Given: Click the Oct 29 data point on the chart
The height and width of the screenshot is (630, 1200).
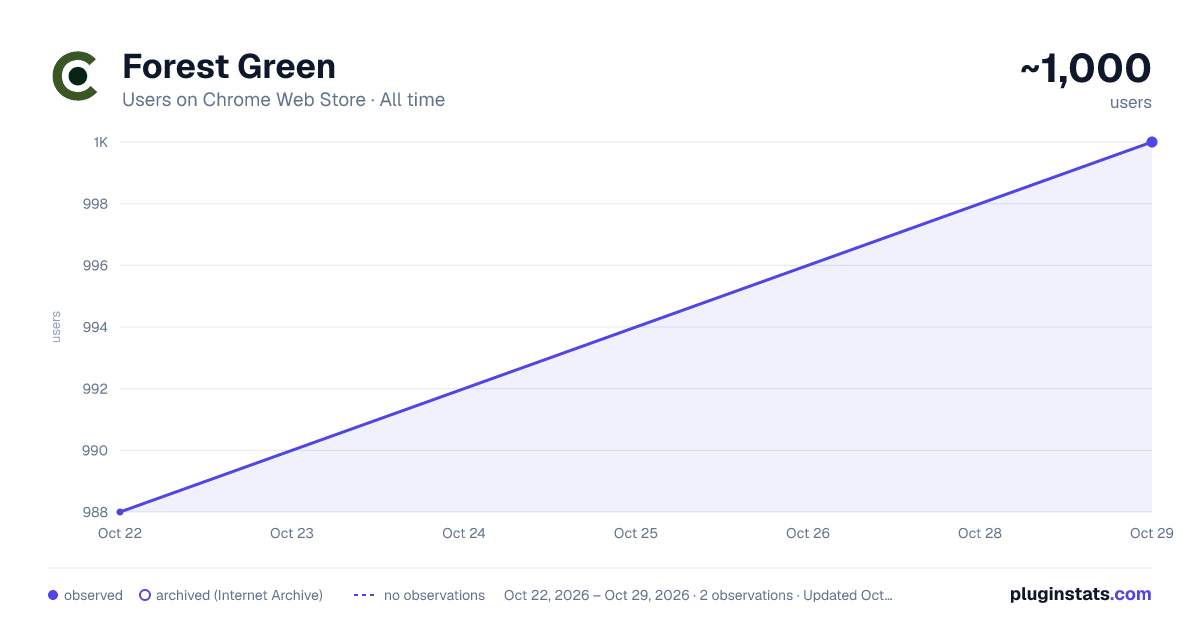Looking at the screenshot, I should (x=1152, y=142).
